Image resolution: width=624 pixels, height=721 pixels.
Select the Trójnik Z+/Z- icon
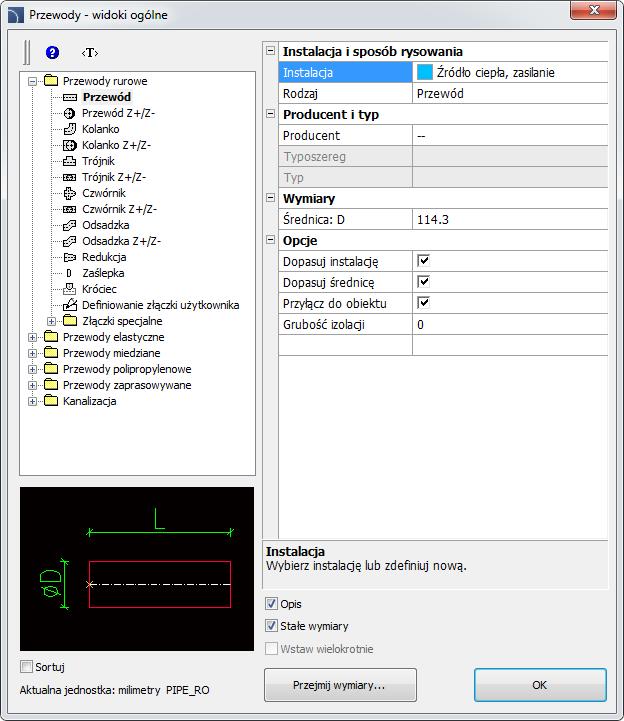[69, 177]
